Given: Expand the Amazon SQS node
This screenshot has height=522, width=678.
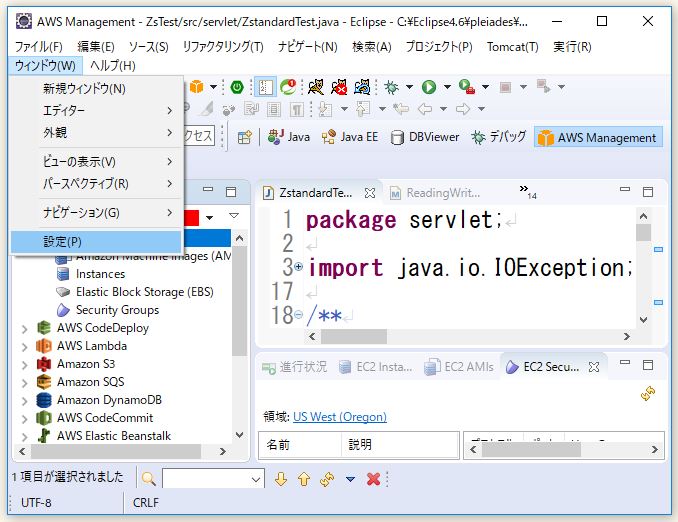Looking at the screenshot, I should 25,383.
